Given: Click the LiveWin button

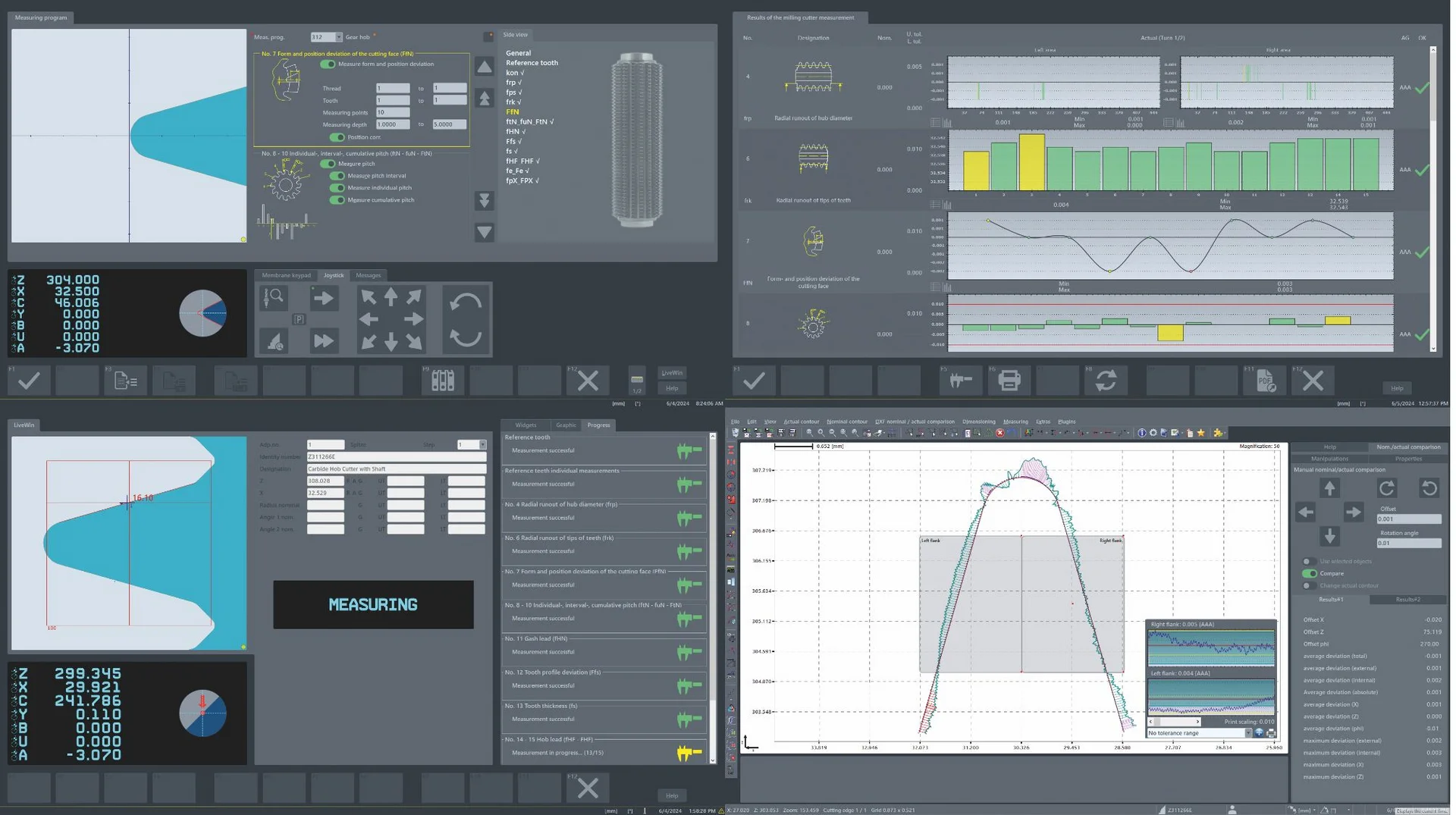Looking at the screenshot, I should 672,373.
